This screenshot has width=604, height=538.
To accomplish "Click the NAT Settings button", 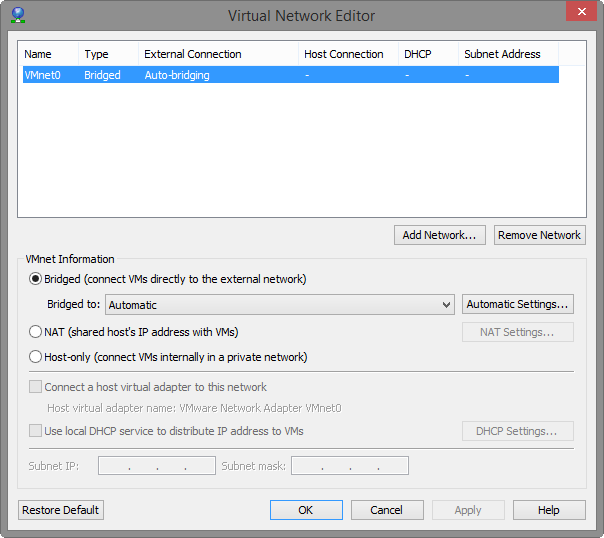I will [518, 332].
